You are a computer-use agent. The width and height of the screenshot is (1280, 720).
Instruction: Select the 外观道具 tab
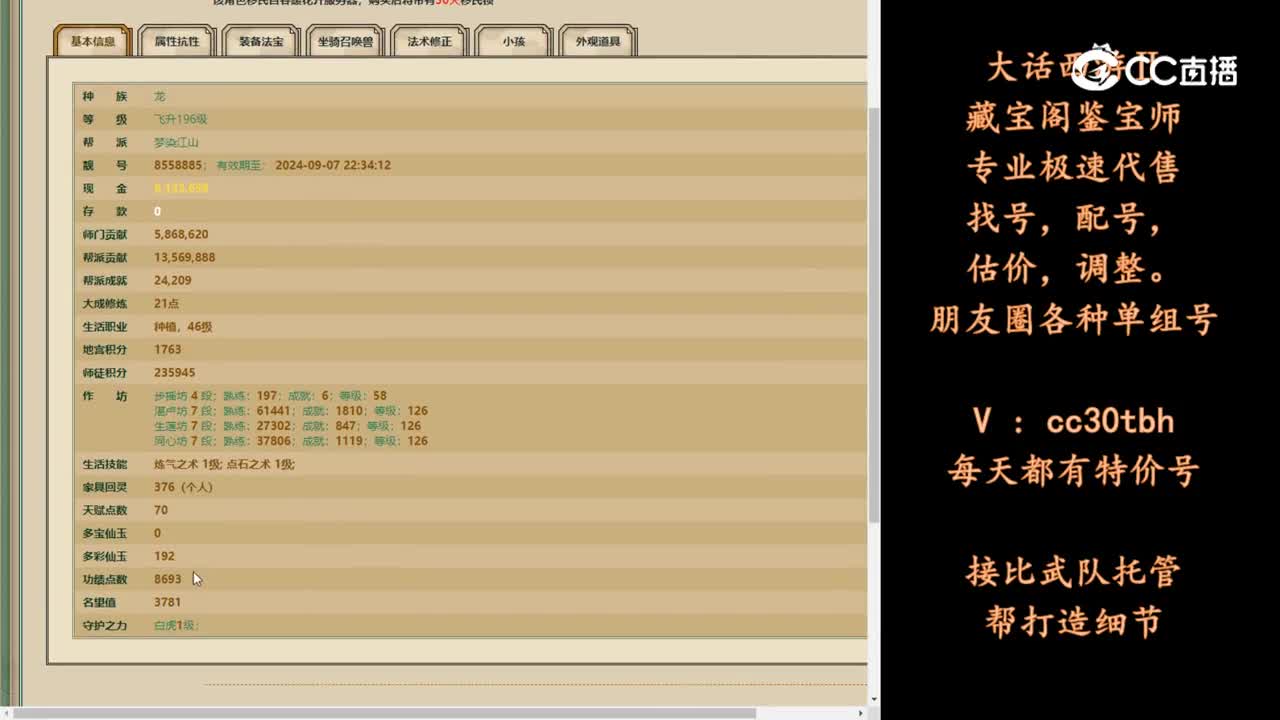tap(598, 41)
